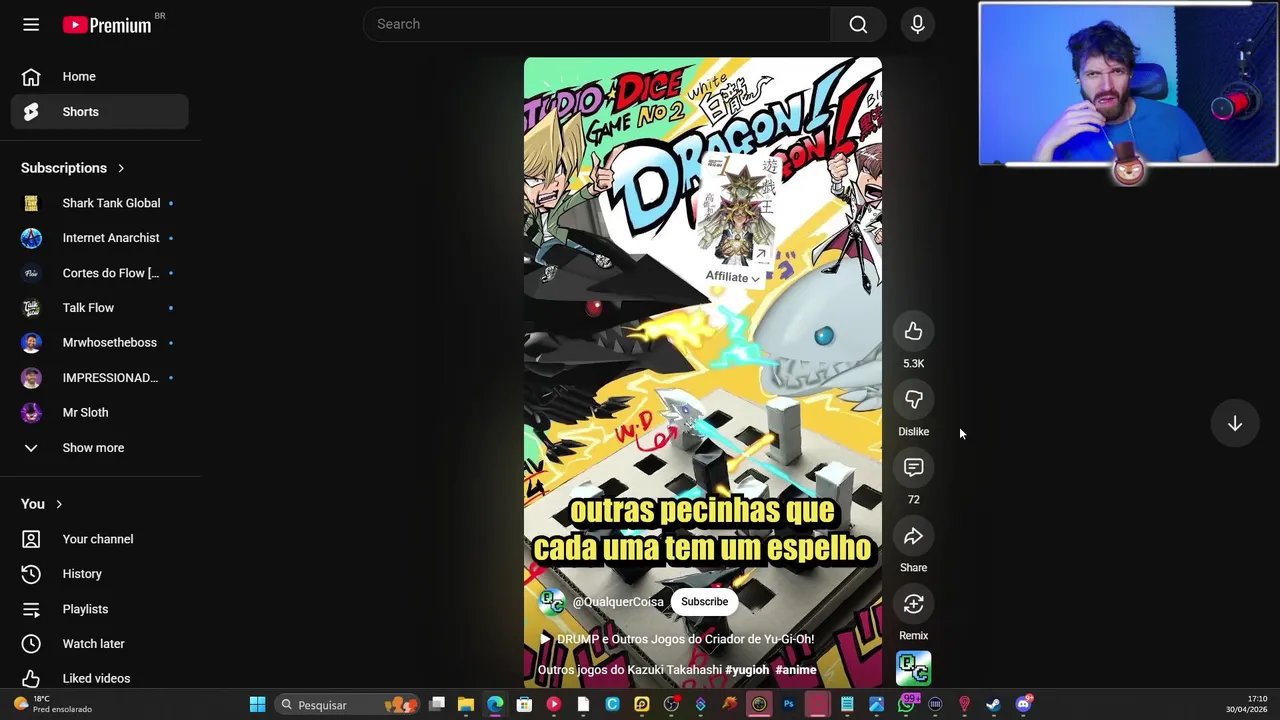The width and height of the screenshot is (1280, 720).
Task: Go to Home in sidebar
Action: coord(100,77)
